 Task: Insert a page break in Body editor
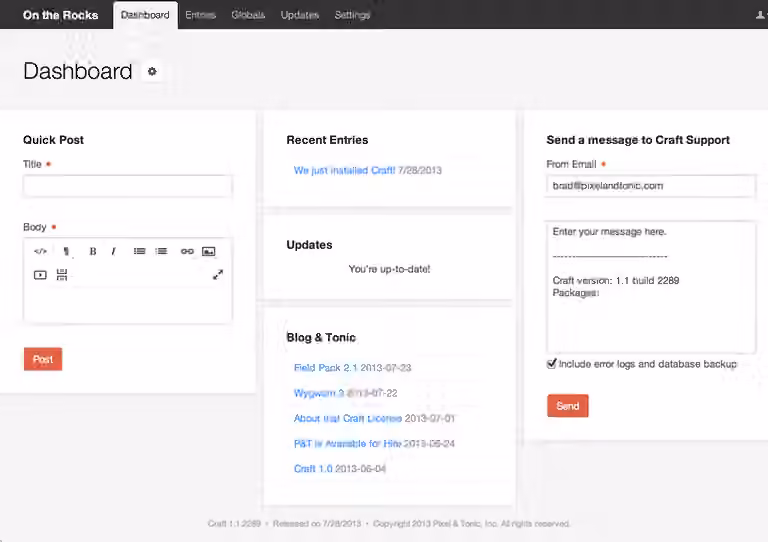point(62,275)
